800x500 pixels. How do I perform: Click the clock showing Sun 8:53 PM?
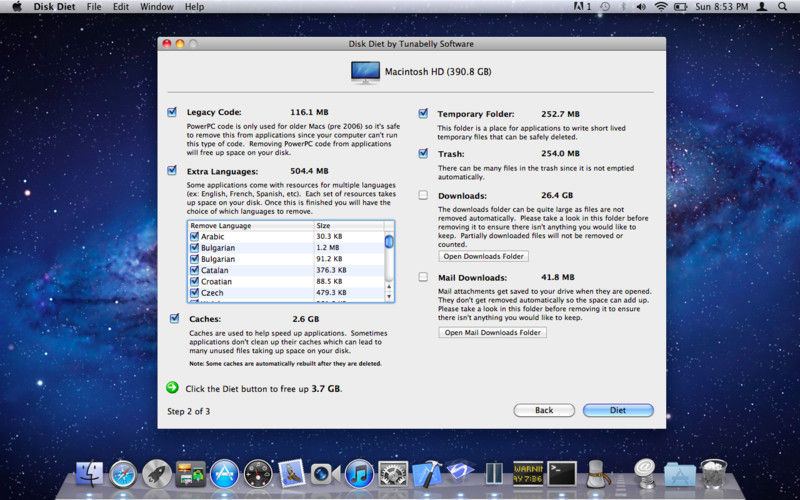click(x=721, y=7)
